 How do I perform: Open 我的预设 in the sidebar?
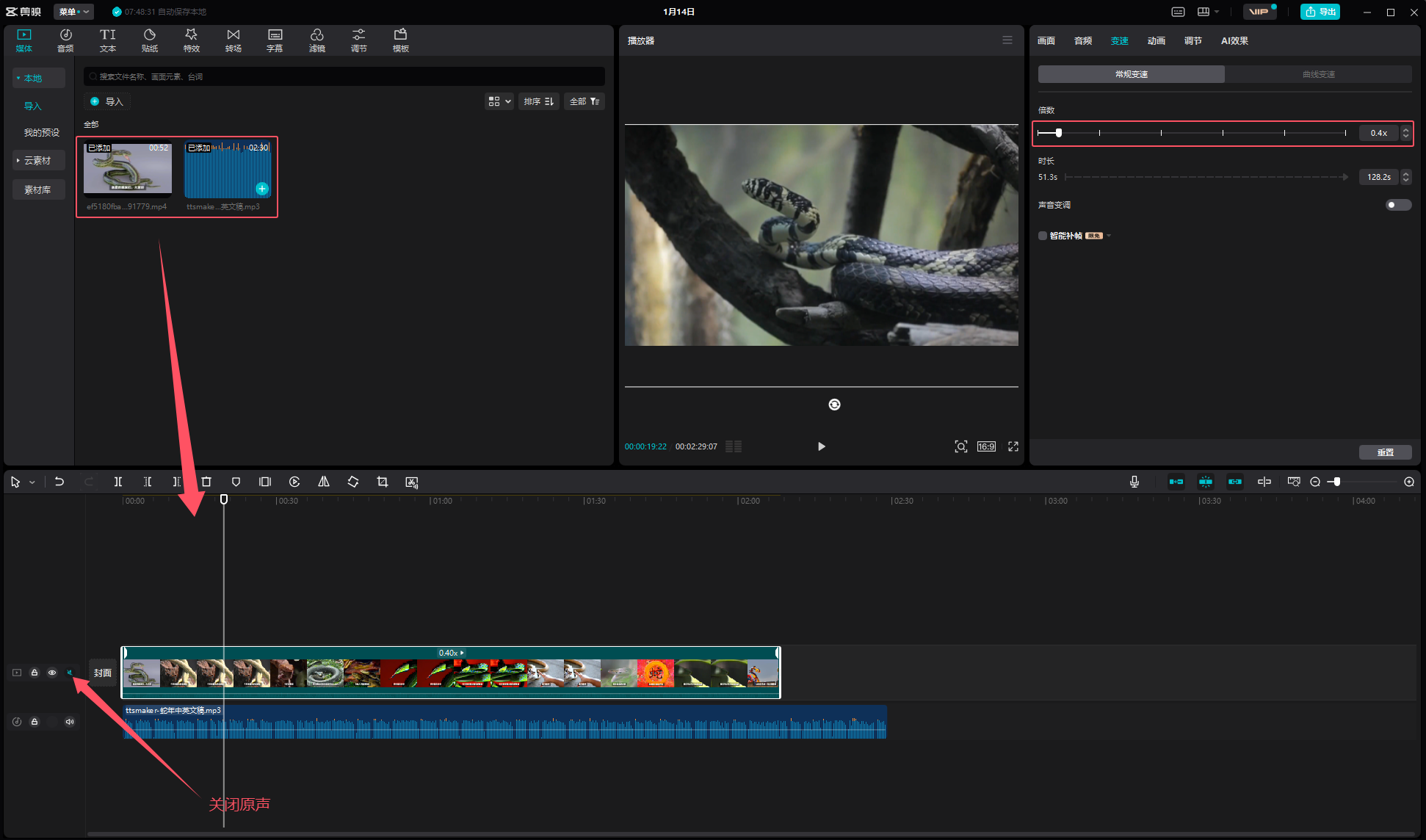42,133
